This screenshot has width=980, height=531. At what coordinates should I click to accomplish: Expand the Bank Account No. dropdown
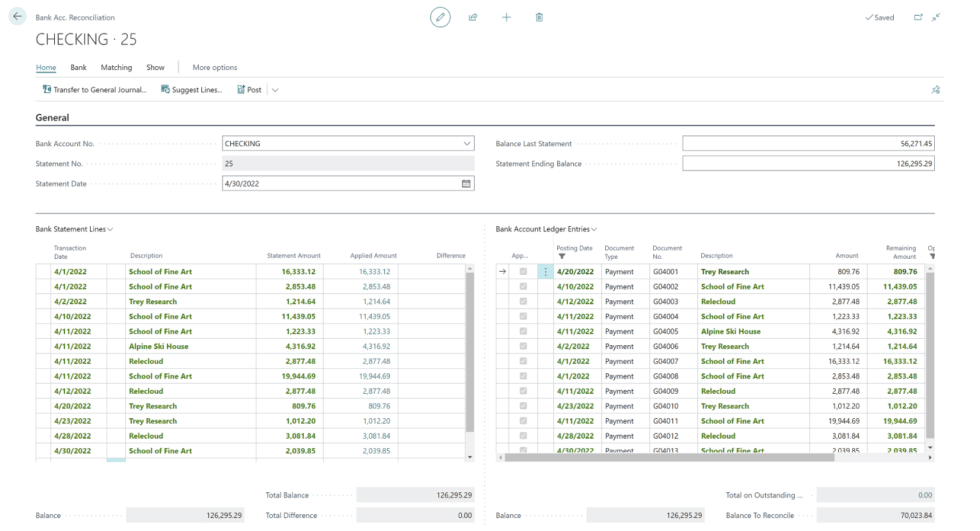click(466, 143)
